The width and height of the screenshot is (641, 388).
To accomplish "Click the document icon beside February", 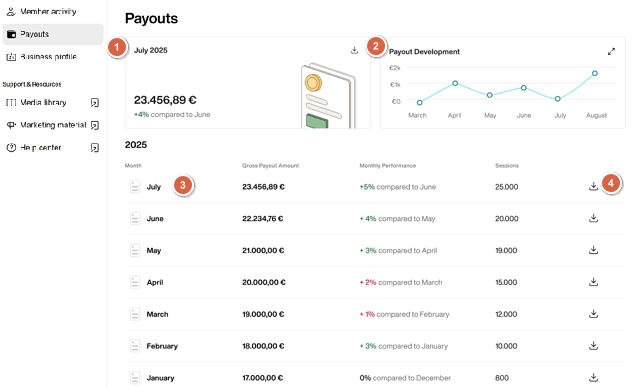I will (134, 346).
